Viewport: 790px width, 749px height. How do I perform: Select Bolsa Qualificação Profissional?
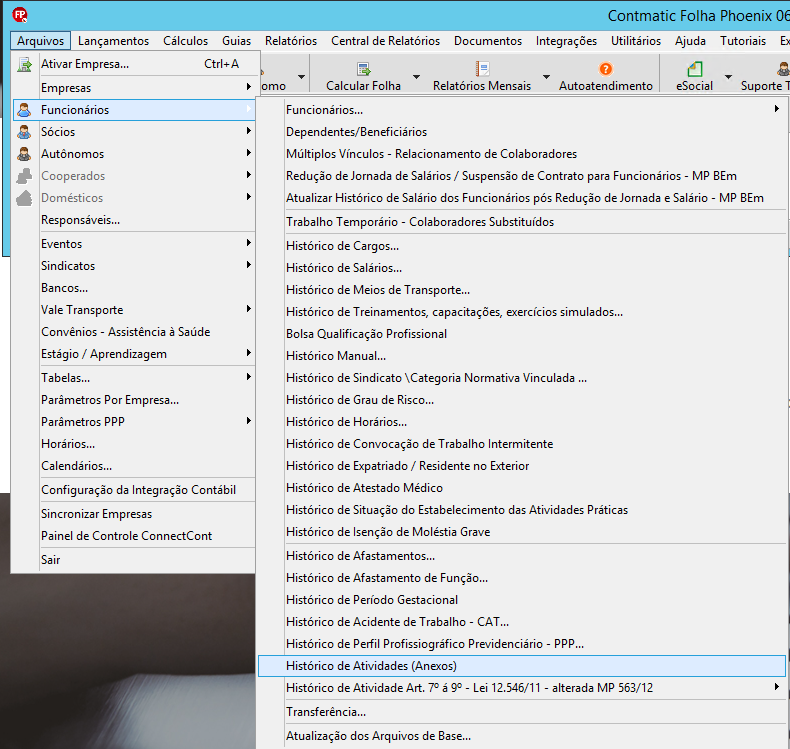pos(521,334)
